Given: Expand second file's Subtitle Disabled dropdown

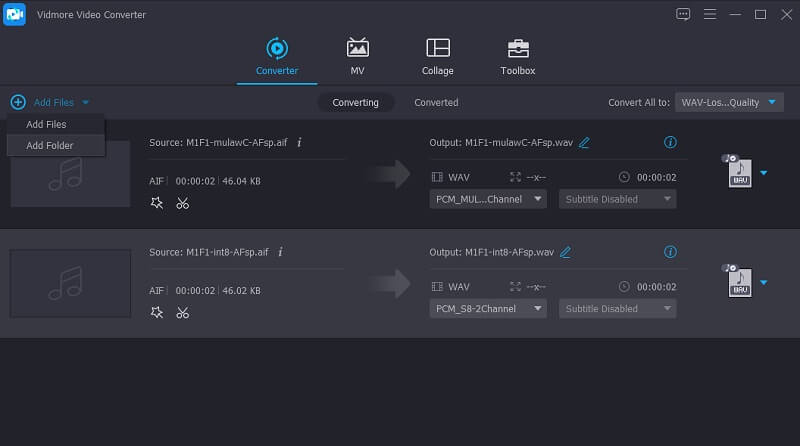Looking at the screenshot, I should [617, 308].
